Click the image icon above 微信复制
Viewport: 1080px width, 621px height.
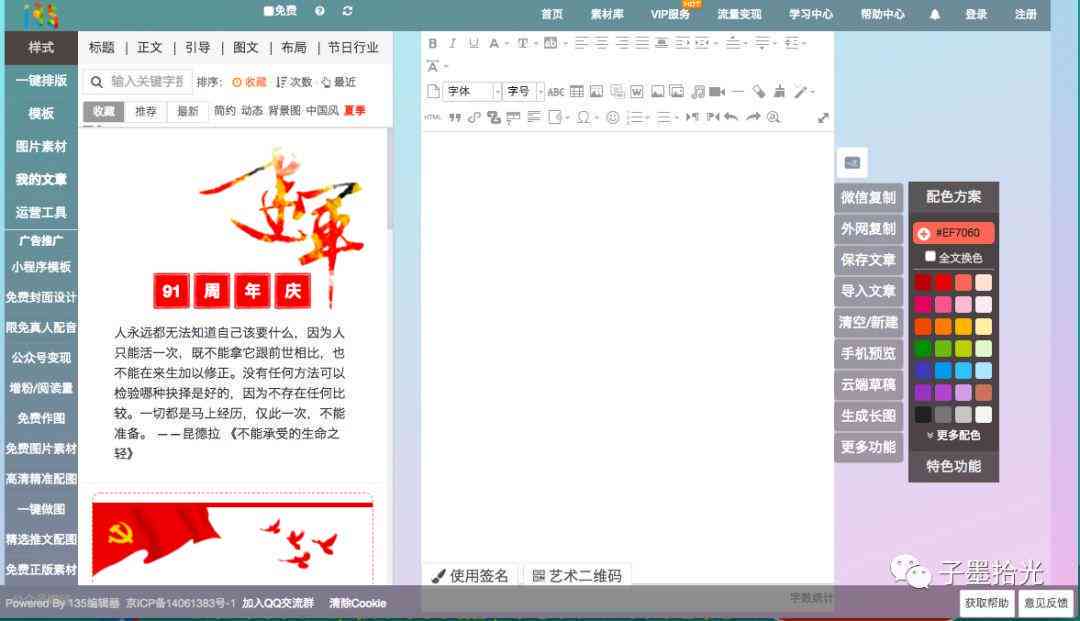852,162
